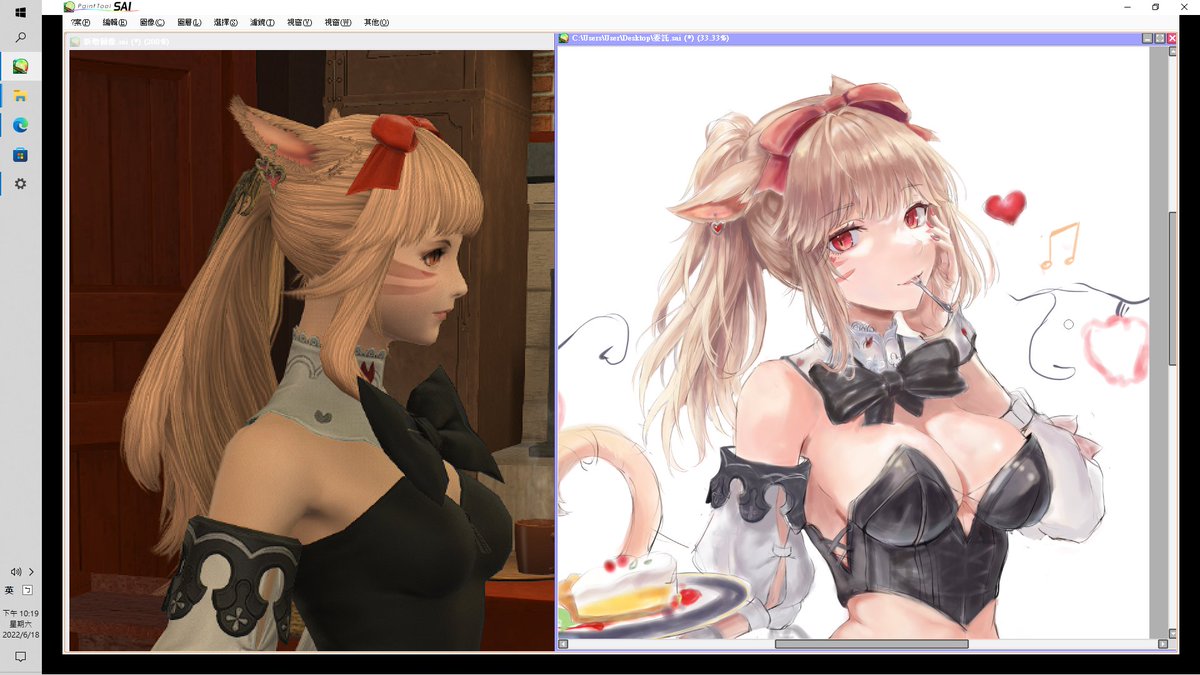Close the right drawing document window
Image resolution: width=1200 pixels, height=675 pixels.
click(1172, 38)
